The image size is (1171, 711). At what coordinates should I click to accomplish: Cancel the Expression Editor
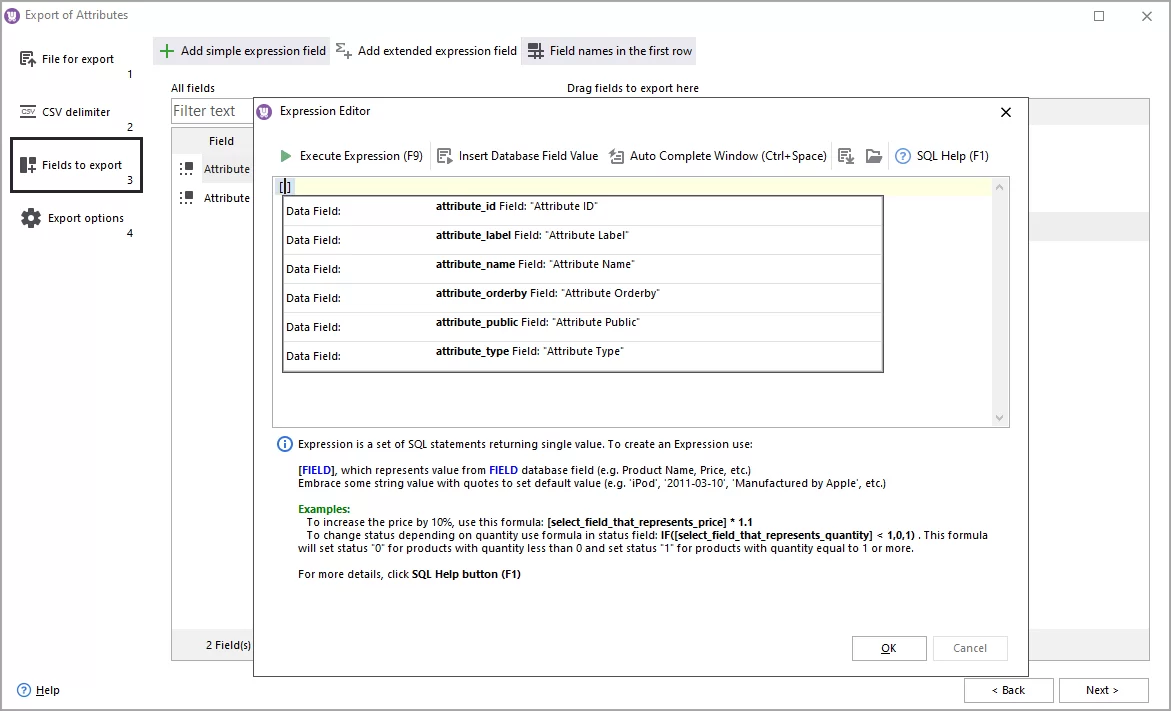(969, 648)
